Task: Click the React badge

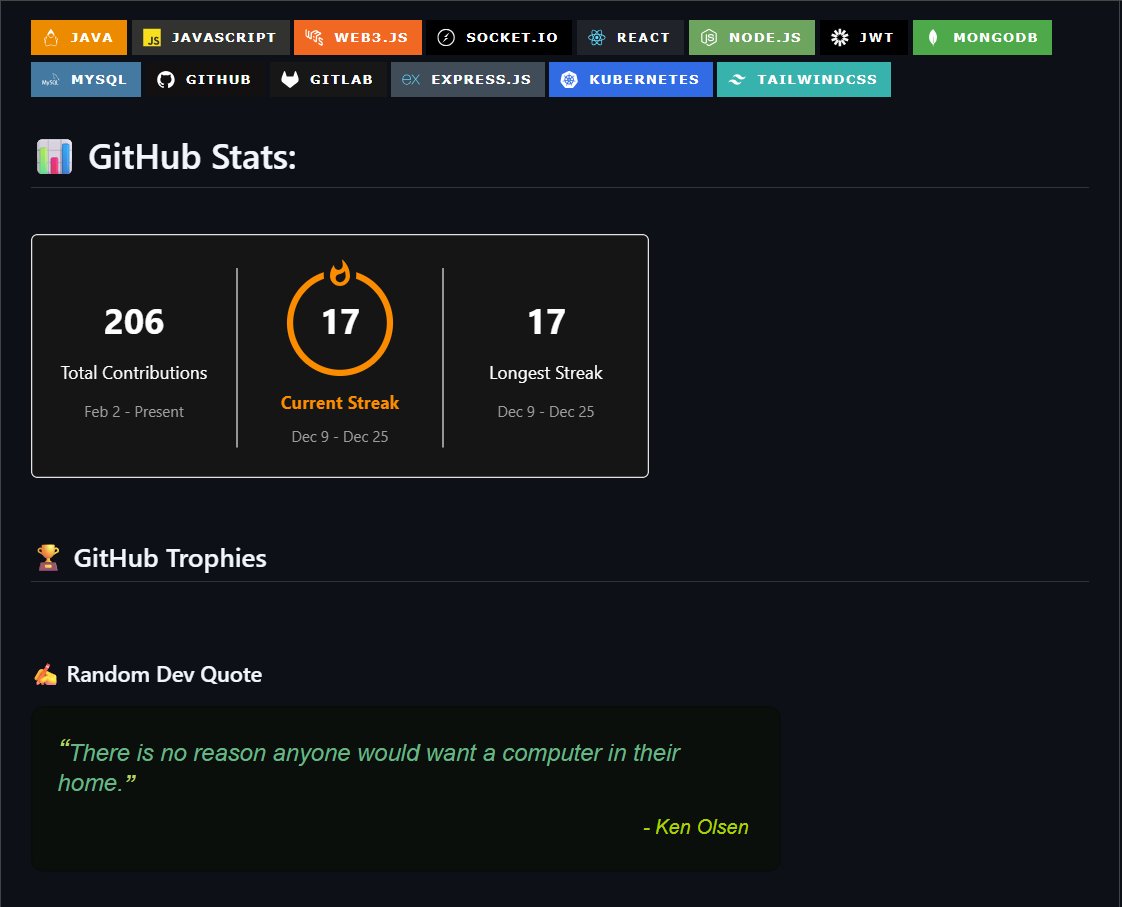Action: pyautogui.click(x=630, y=37)
